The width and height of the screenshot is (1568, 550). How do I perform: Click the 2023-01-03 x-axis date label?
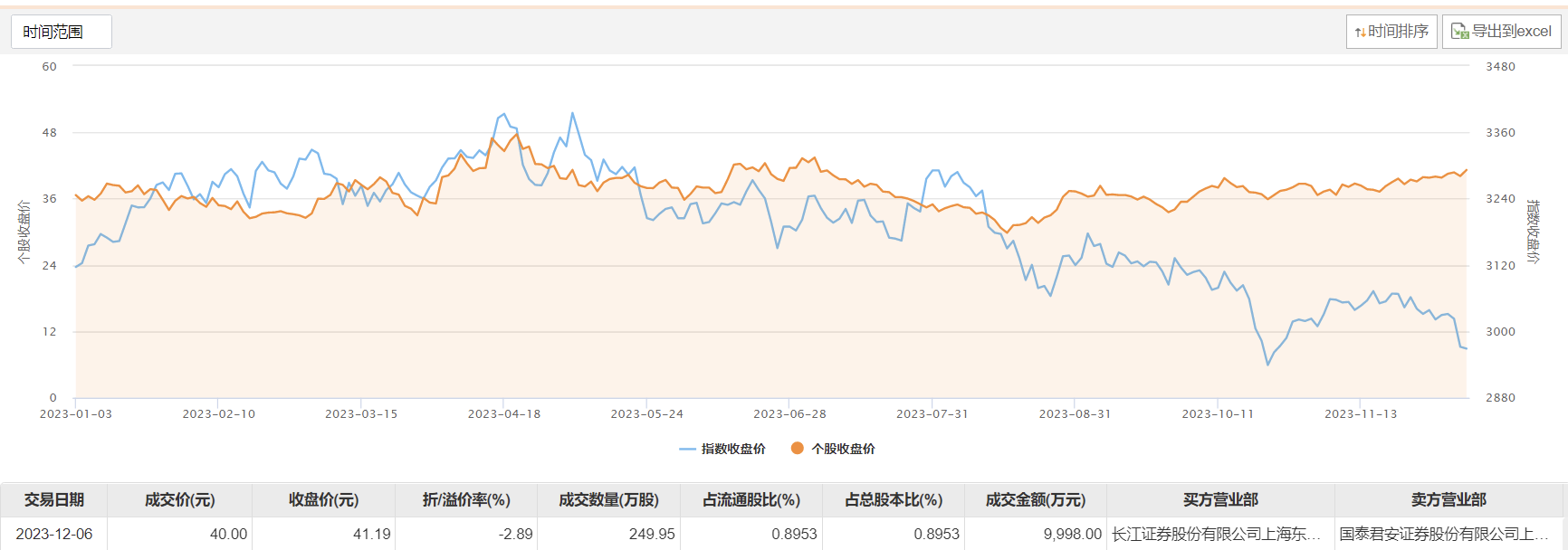[x=76, y=414]
